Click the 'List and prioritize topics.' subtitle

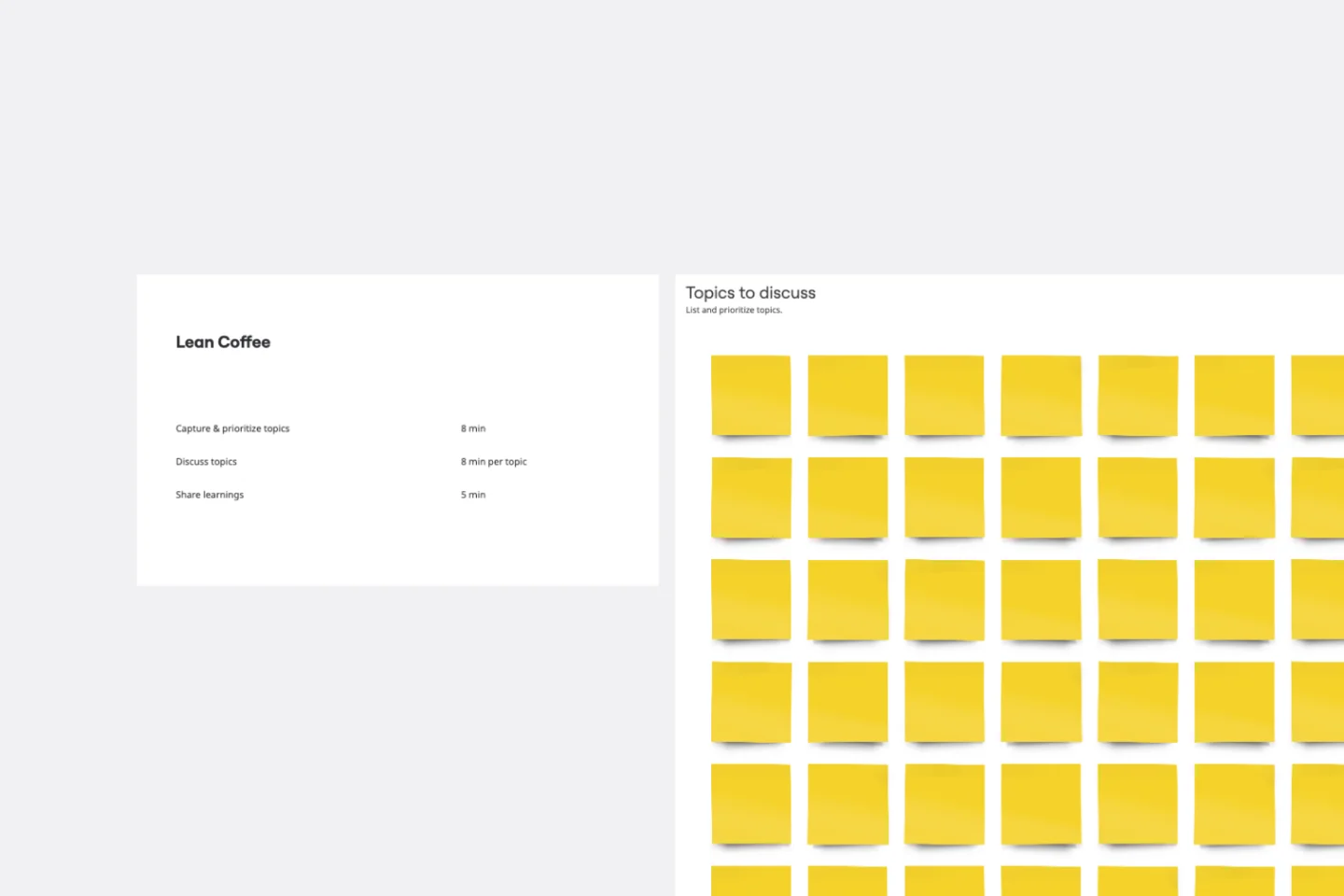pos(734,310)
